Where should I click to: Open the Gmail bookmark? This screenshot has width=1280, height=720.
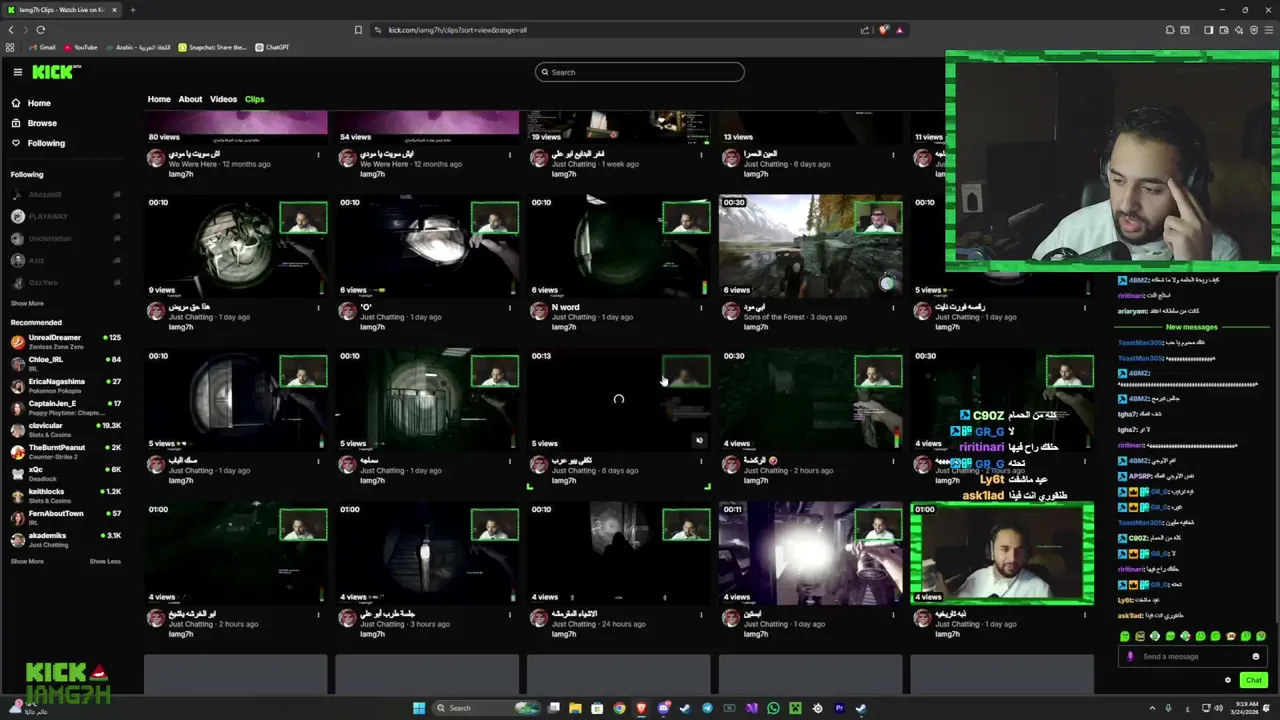point(41,47)
